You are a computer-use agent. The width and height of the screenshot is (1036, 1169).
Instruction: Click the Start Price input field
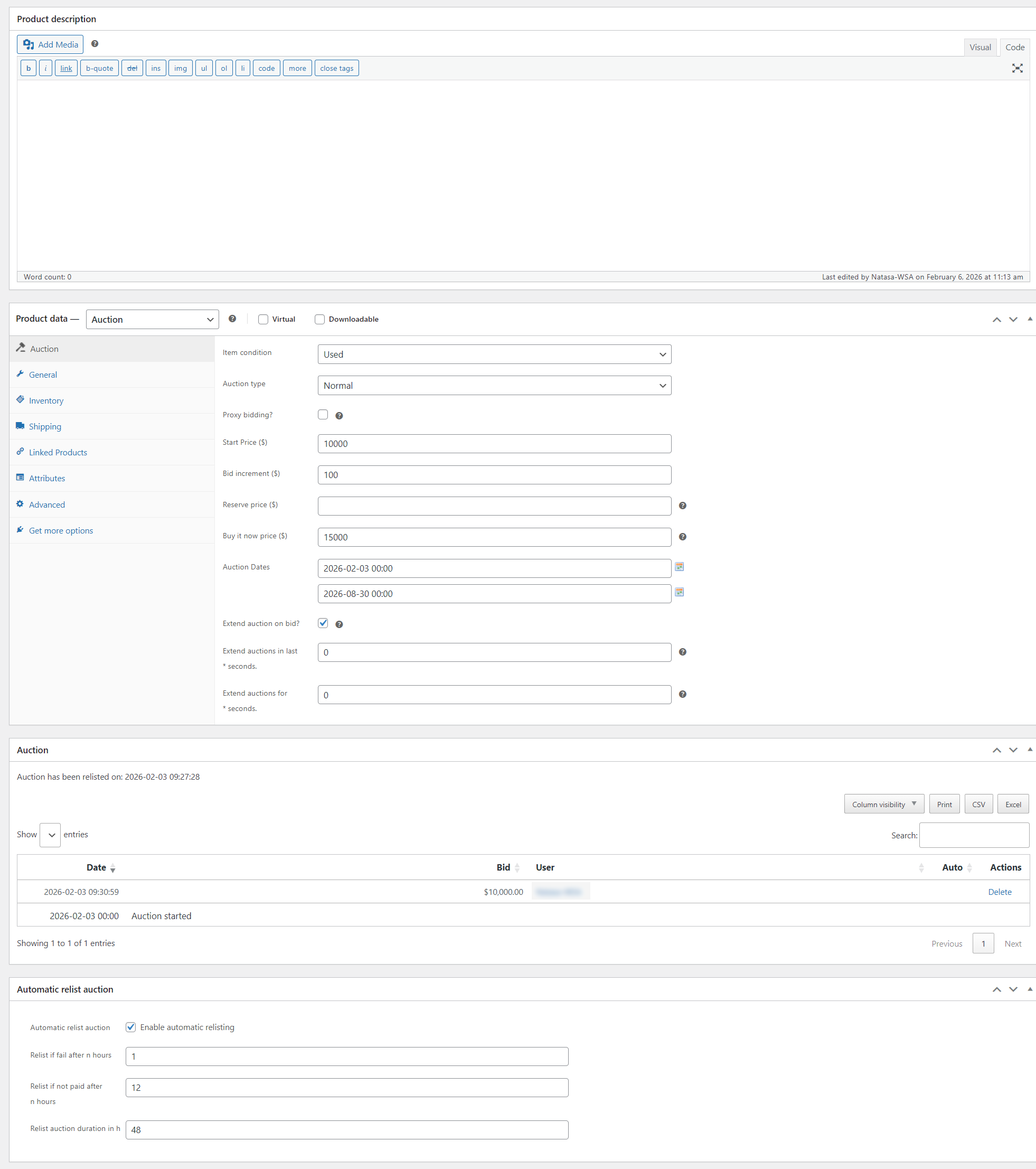[x=494, y=444]
